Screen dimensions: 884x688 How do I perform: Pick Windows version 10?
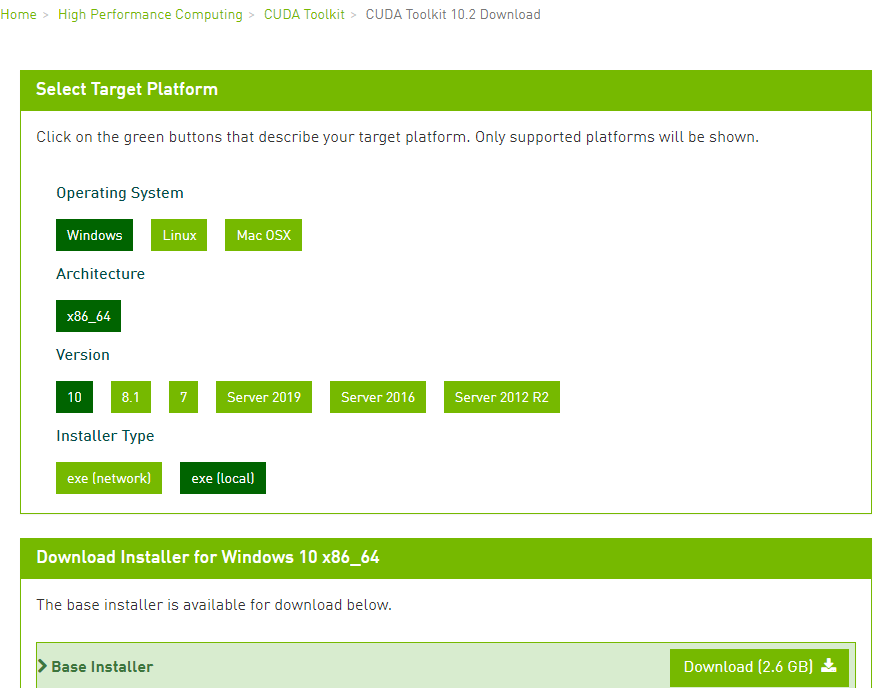point(74,397)
